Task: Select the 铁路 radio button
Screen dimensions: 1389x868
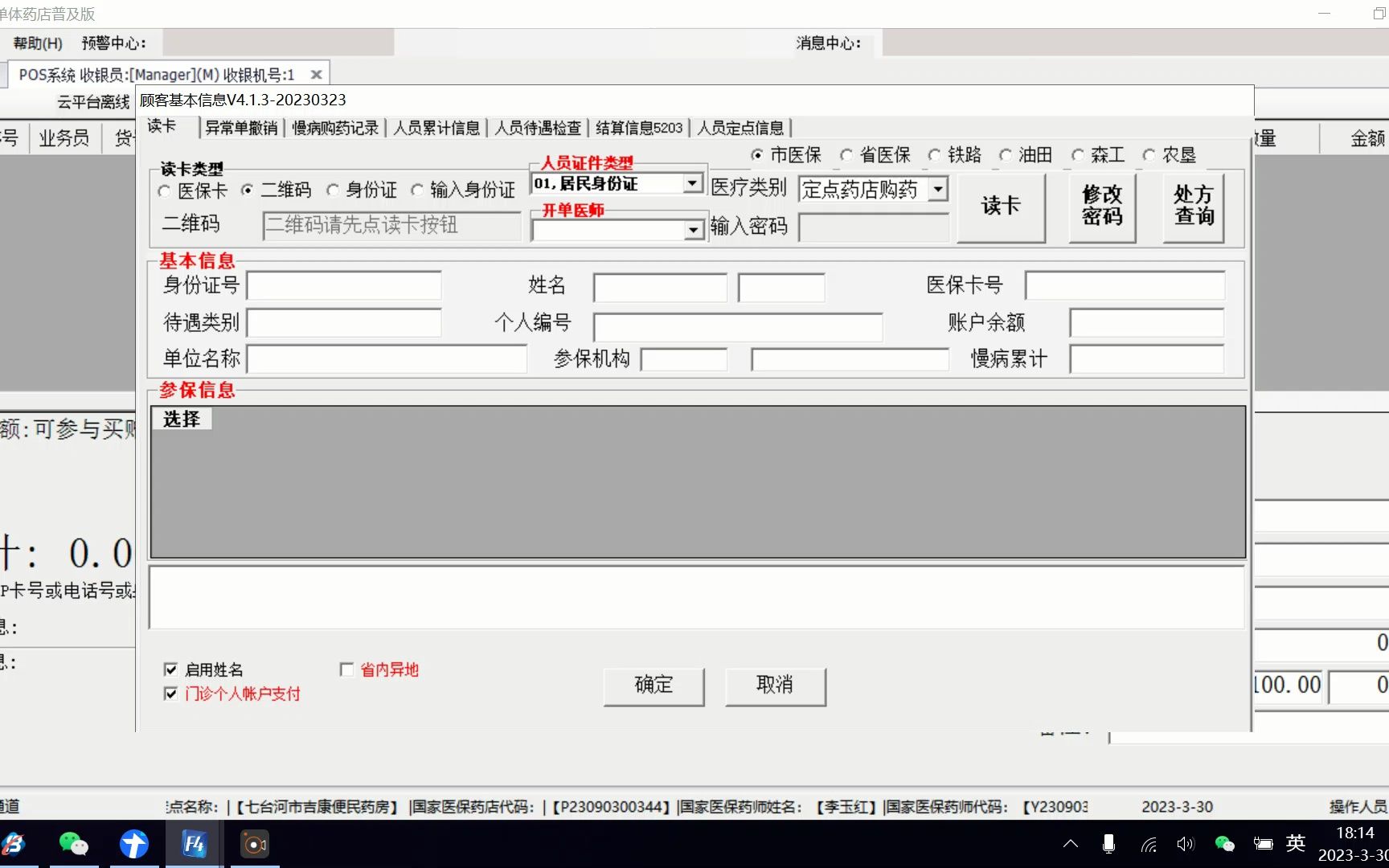Action: tap(934, 155)
